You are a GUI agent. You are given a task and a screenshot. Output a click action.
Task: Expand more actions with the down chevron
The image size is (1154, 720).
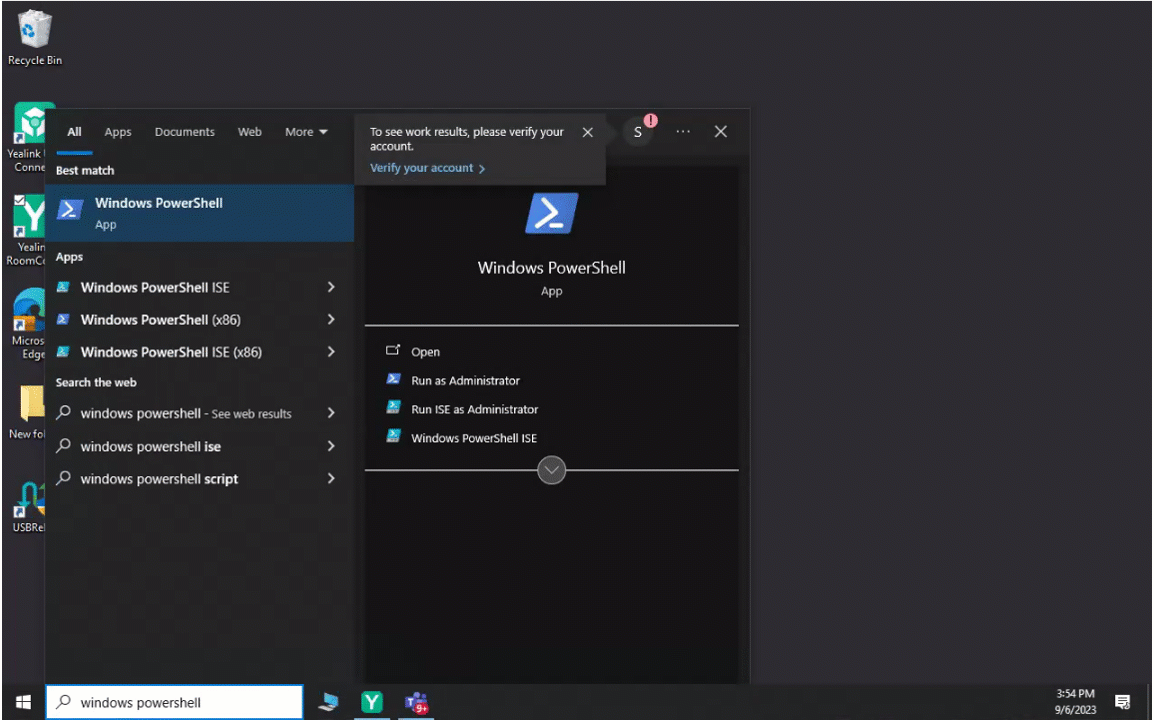click(551, 470)
